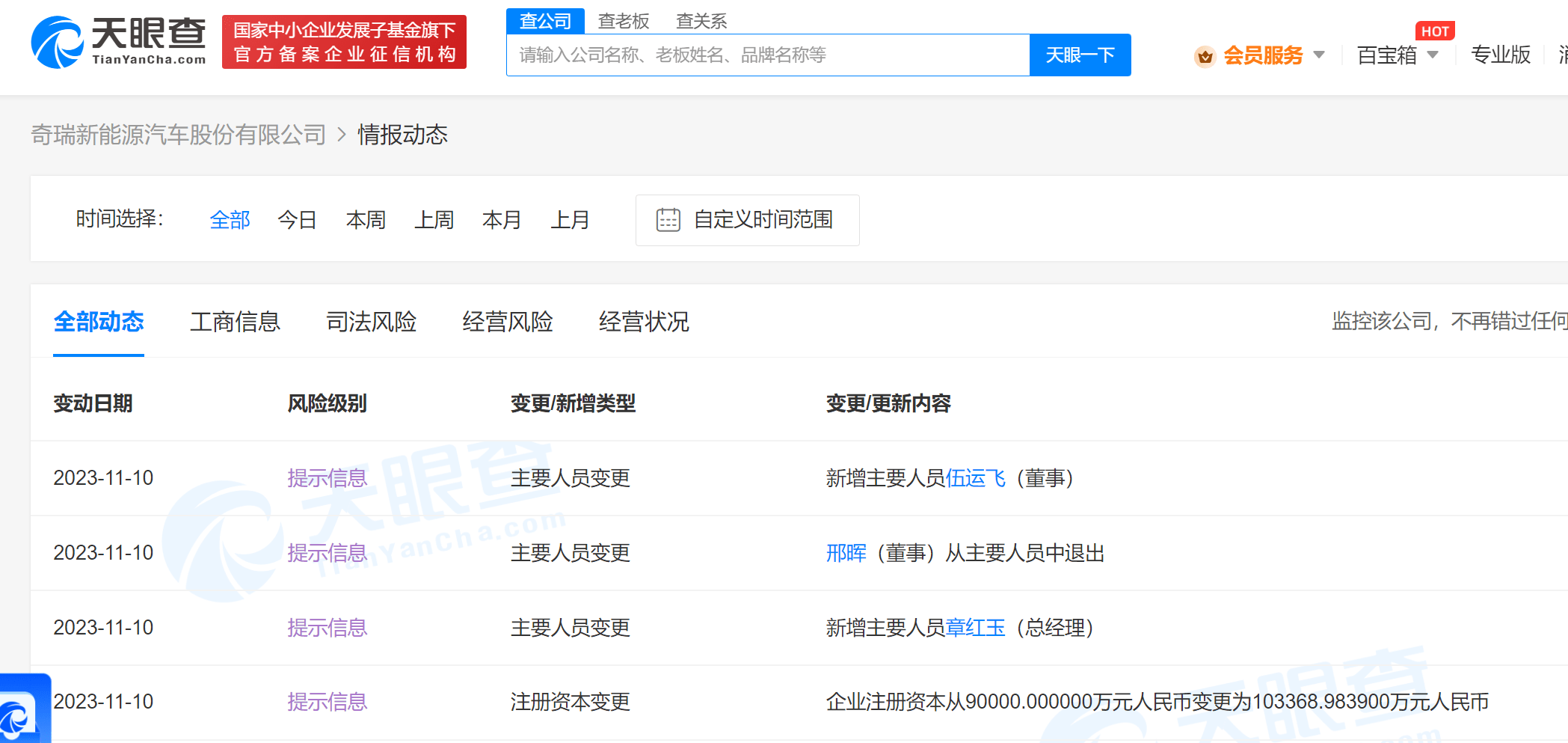Open the 司法风险 tab
The width and height of the screenshot is (1568, 743).
[x=371, y=322]
